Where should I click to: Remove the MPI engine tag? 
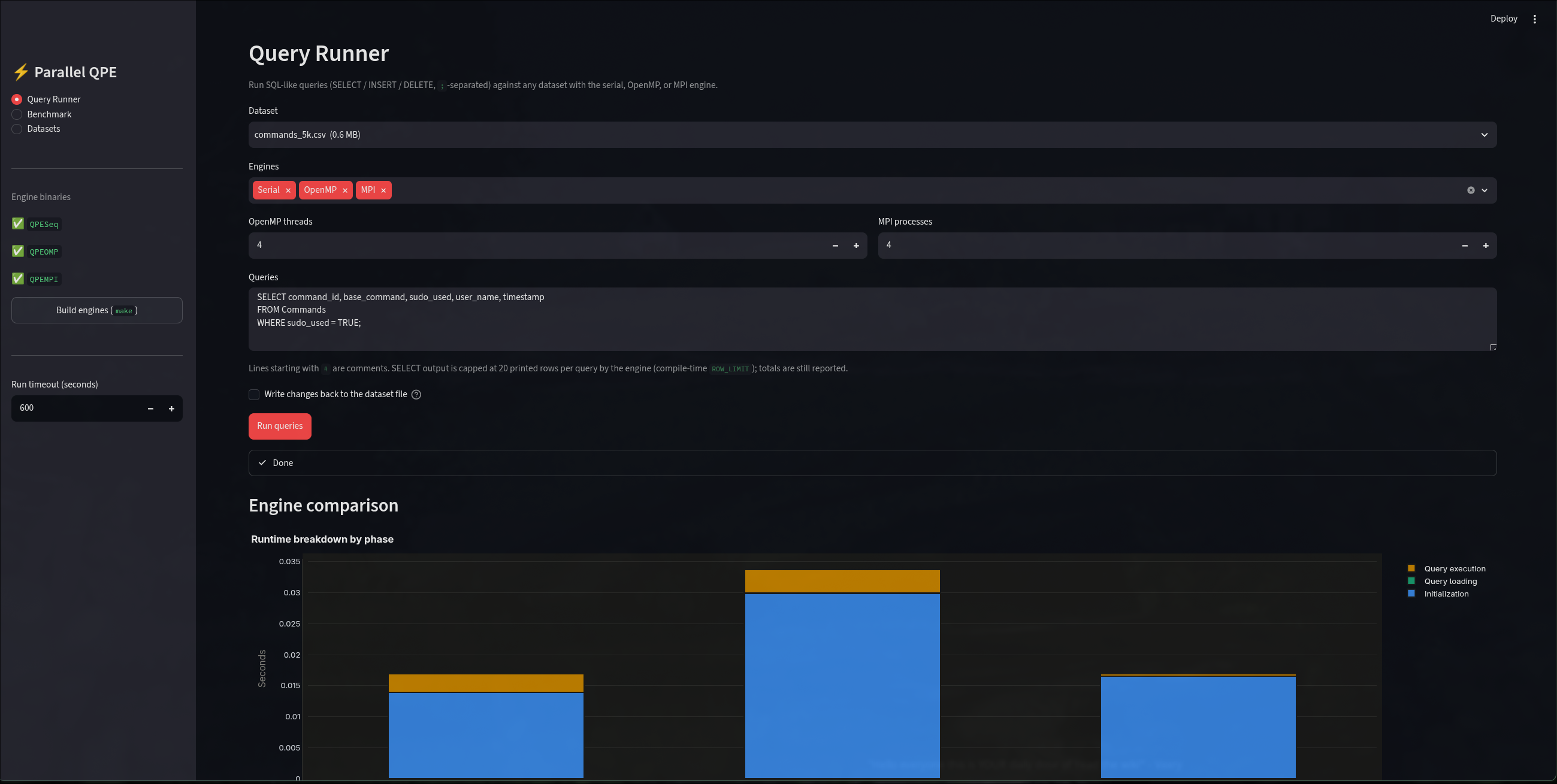point(383,190)
